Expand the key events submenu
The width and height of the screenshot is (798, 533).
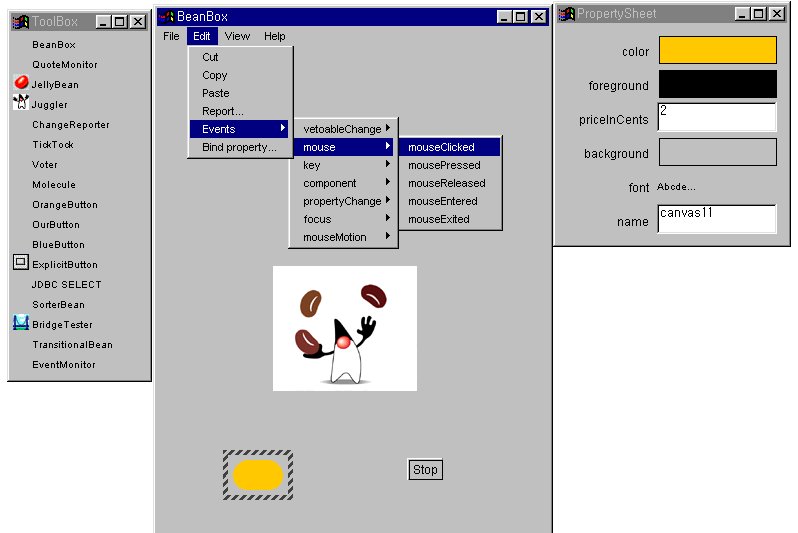[x=344, y=165]
